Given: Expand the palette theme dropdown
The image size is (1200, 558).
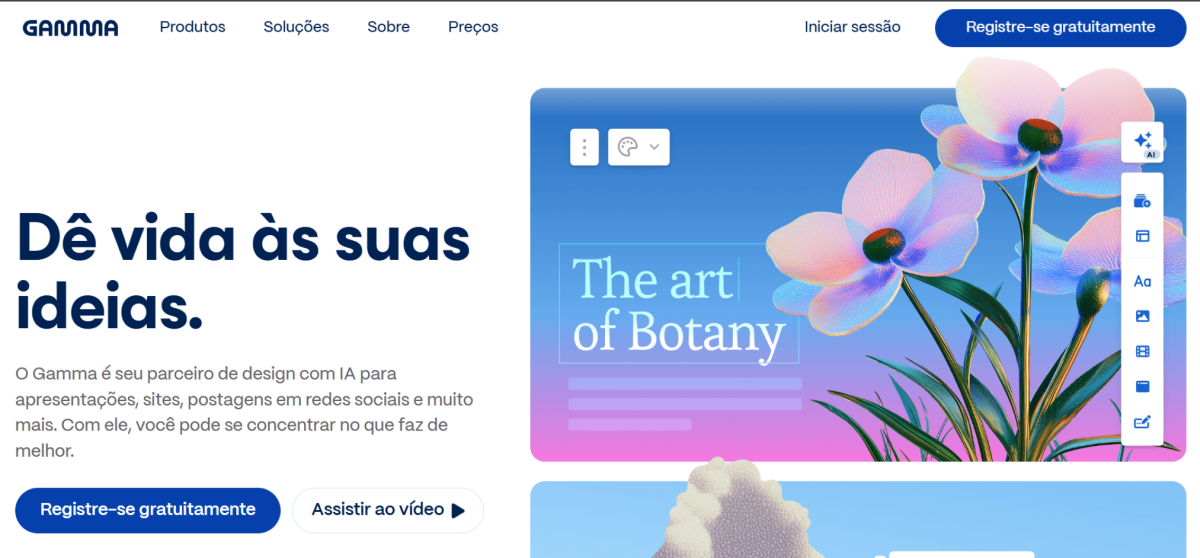Looking at the screenshot, I should pyautogui.click(x=639, y=147).
